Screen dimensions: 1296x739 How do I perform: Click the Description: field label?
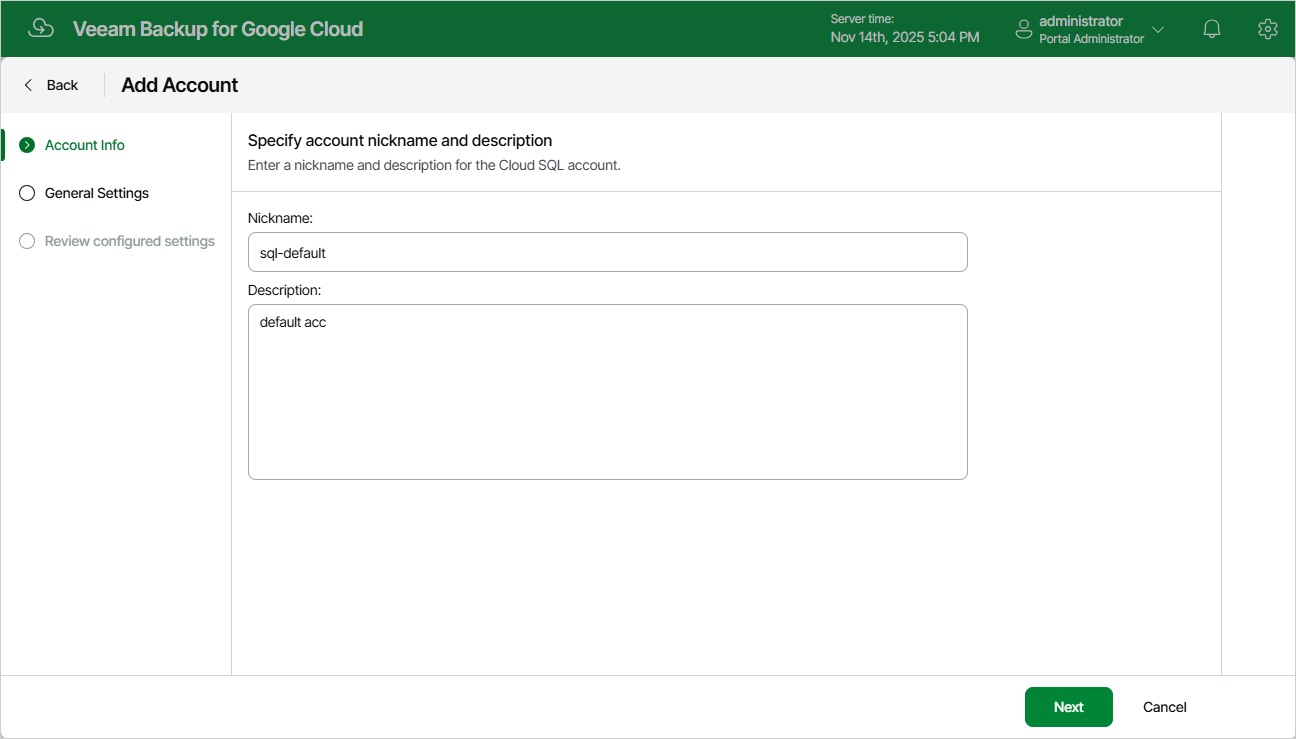click(285, 290)
